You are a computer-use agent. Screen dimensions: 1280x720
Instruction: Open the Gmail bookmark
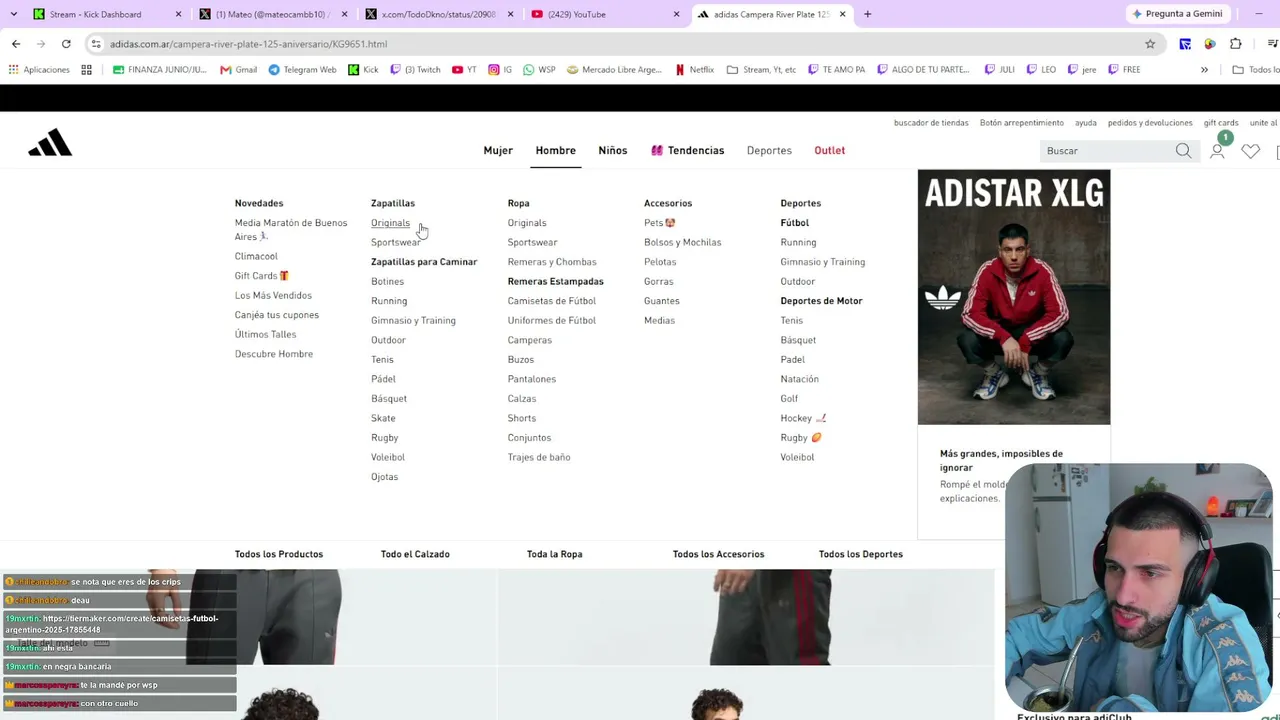pos(239,70)
